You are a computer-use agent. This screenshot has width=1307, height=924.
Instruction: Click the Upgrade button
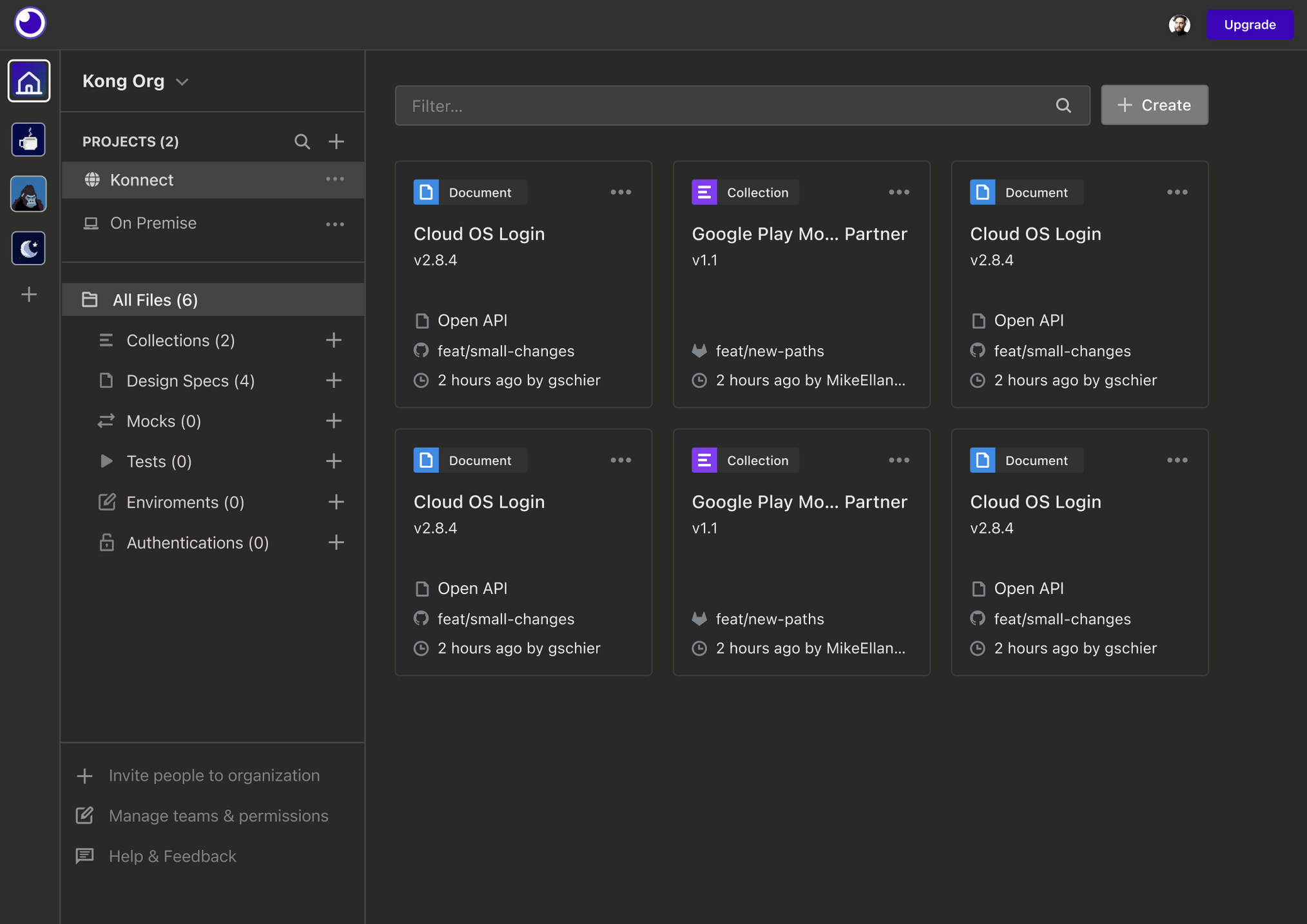coord(1249,24)
